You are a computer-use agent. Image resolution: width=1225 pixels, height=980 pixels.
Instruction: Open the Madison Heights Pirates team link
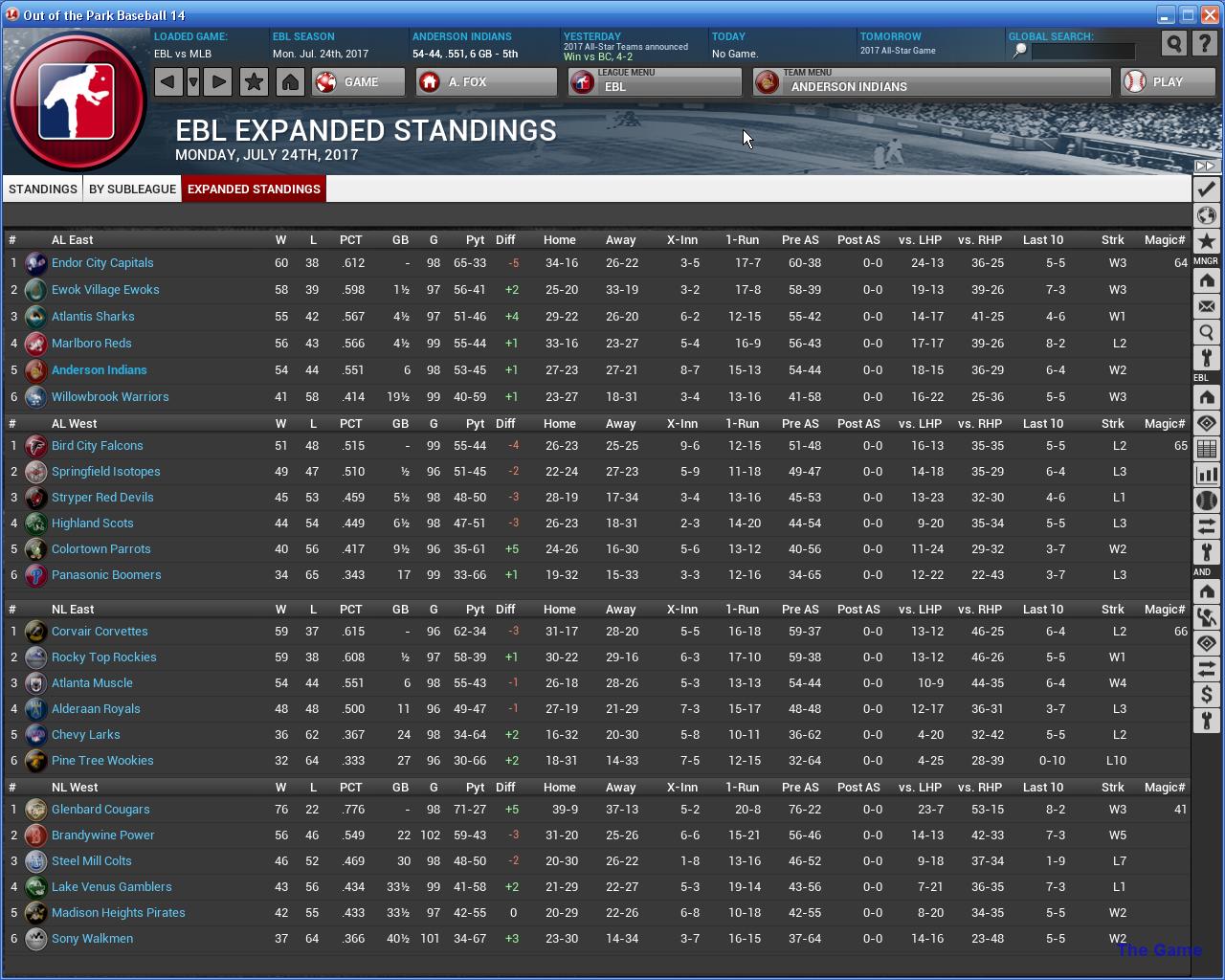(119, 913)
